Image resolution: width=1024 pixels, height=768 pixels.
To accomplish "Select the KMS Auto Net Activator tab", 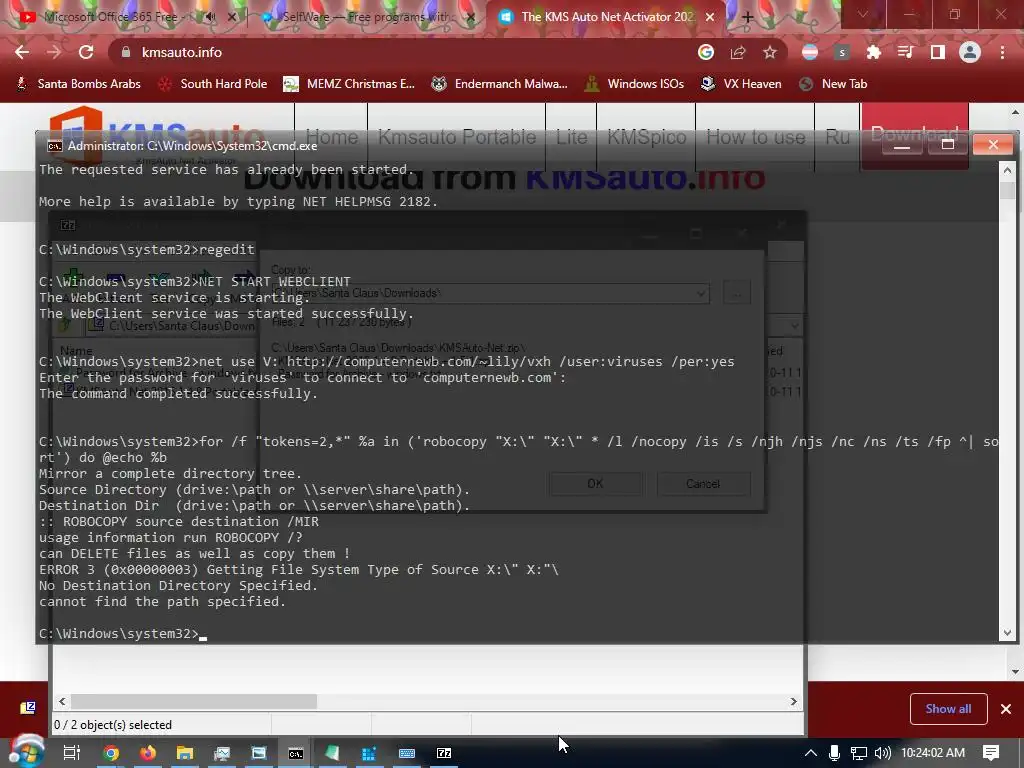I will coord(609,17).
